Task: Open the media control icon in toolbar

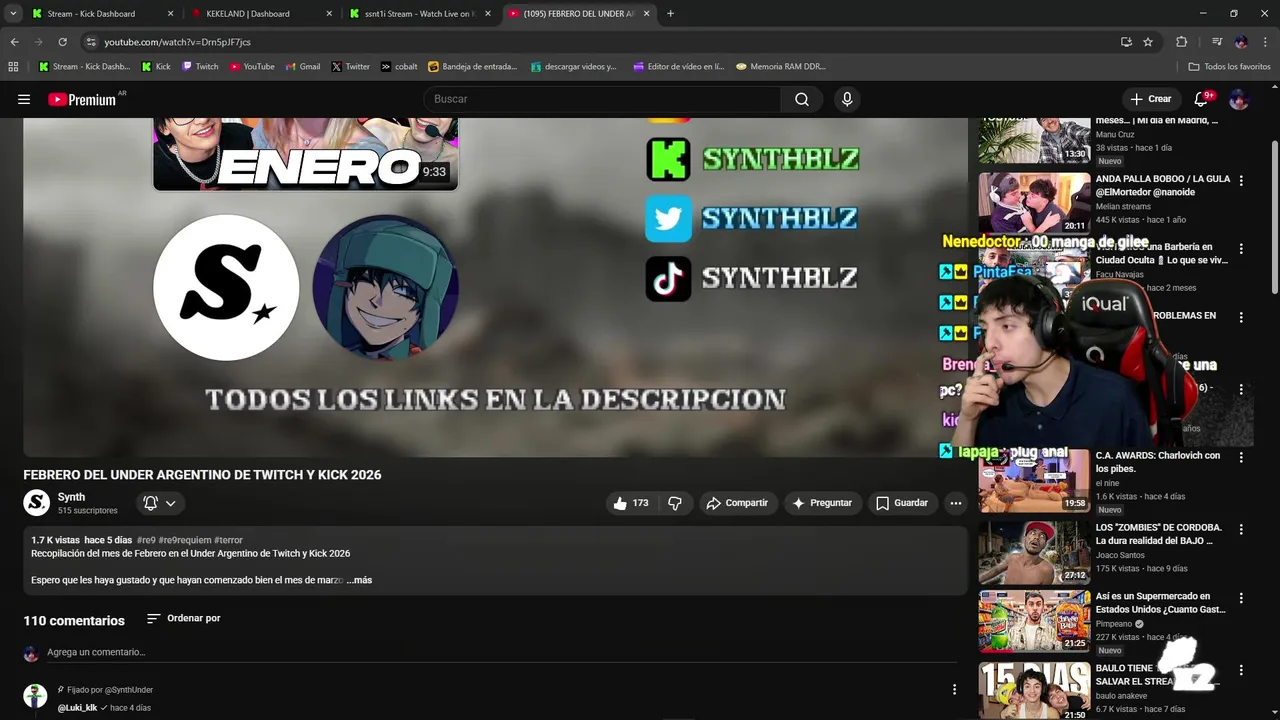Action: (1217, 42)
